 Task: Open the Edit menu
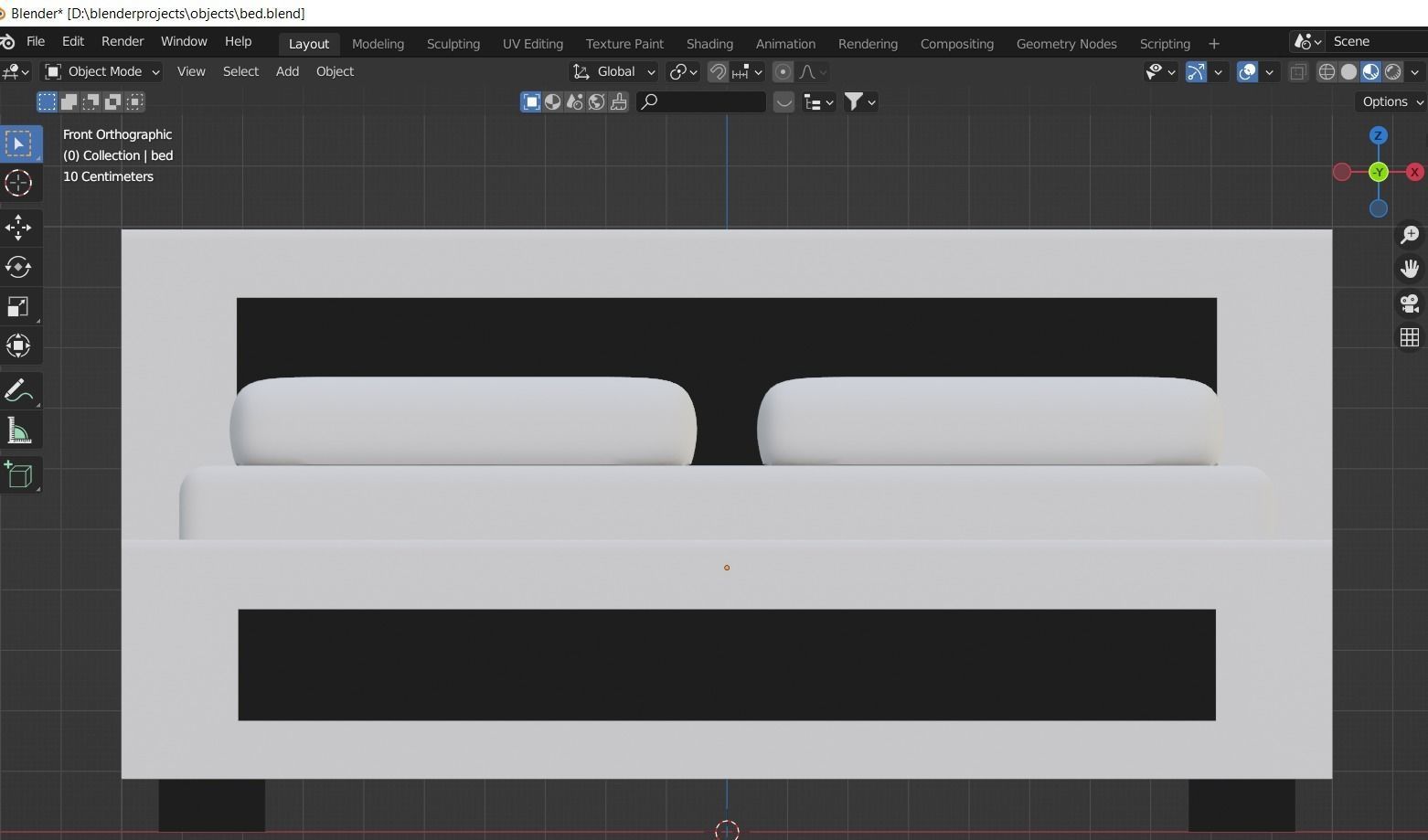pyautogui.click(x=73, y=41)
